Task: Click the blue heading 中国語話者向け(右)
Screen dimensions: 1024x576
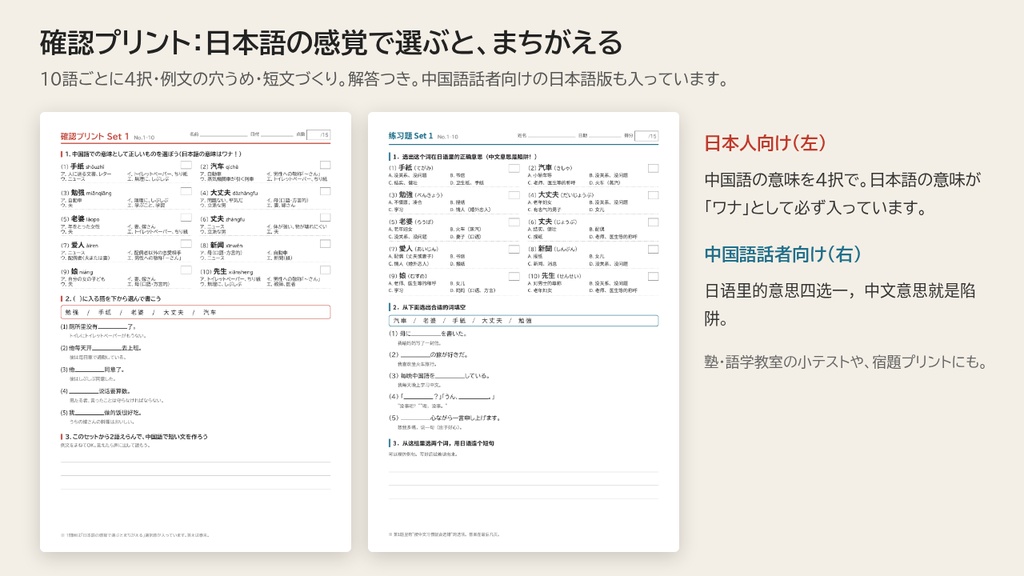Action: tap(782, 254)
